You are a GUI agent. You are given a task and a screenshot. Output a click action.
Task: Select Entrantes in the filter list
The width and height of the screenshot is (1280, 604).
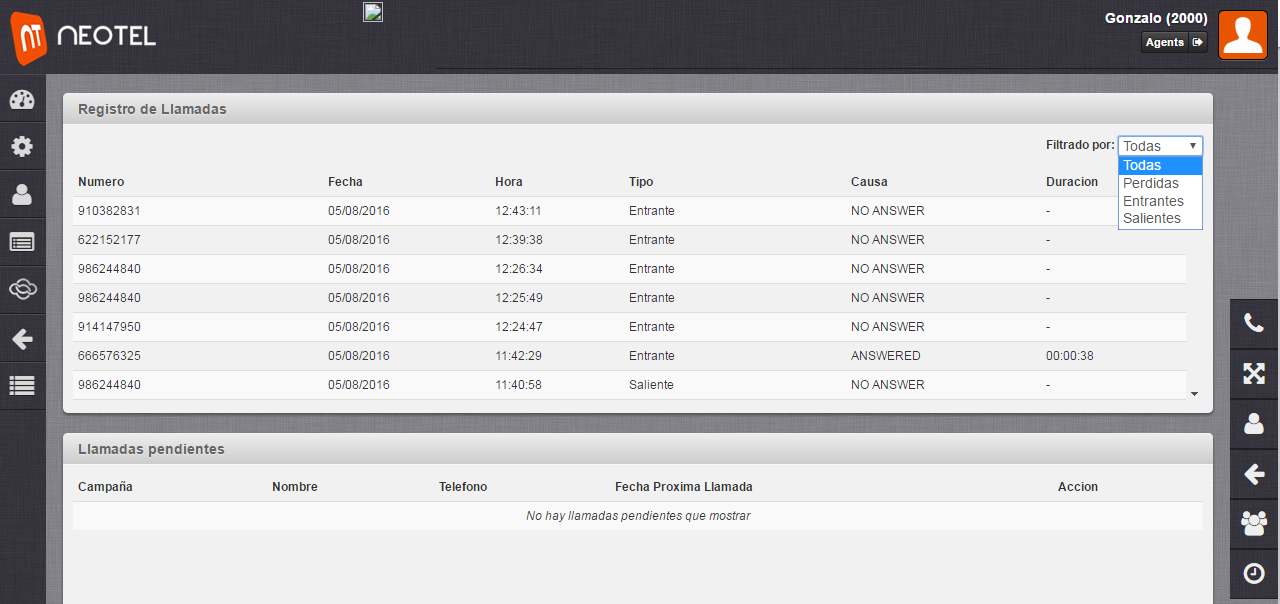1153,201
